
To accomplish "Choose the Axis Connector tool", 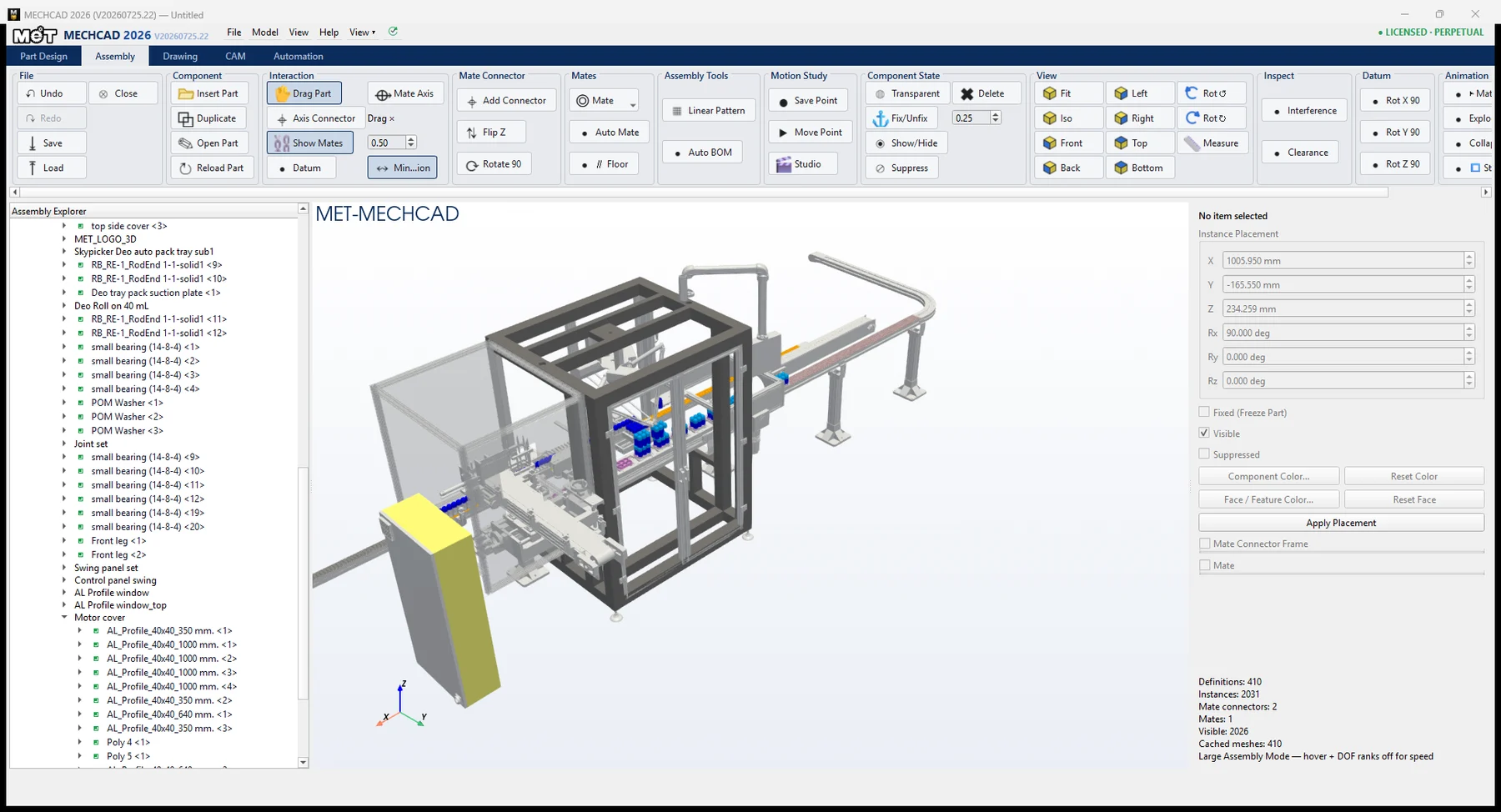I will pos(316,118).
